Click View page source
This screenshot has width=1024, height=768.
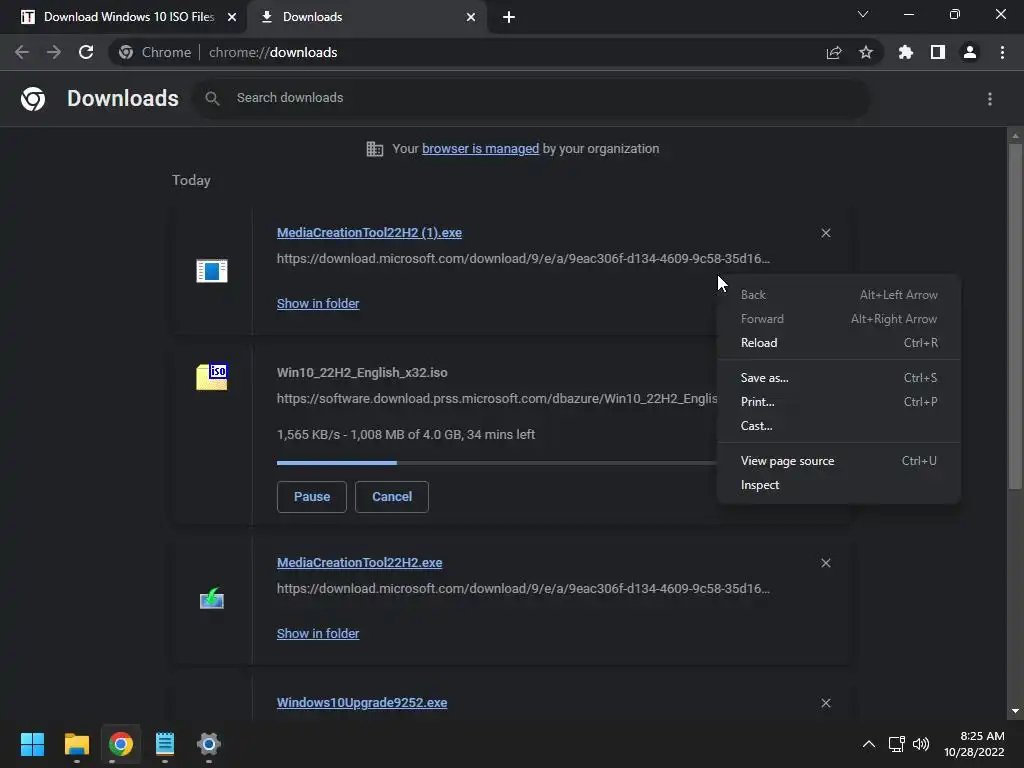click(x=839, y=461)
